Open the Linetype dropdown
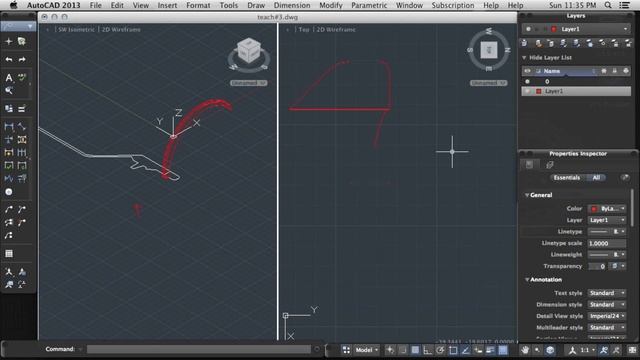 click(607, 231)
